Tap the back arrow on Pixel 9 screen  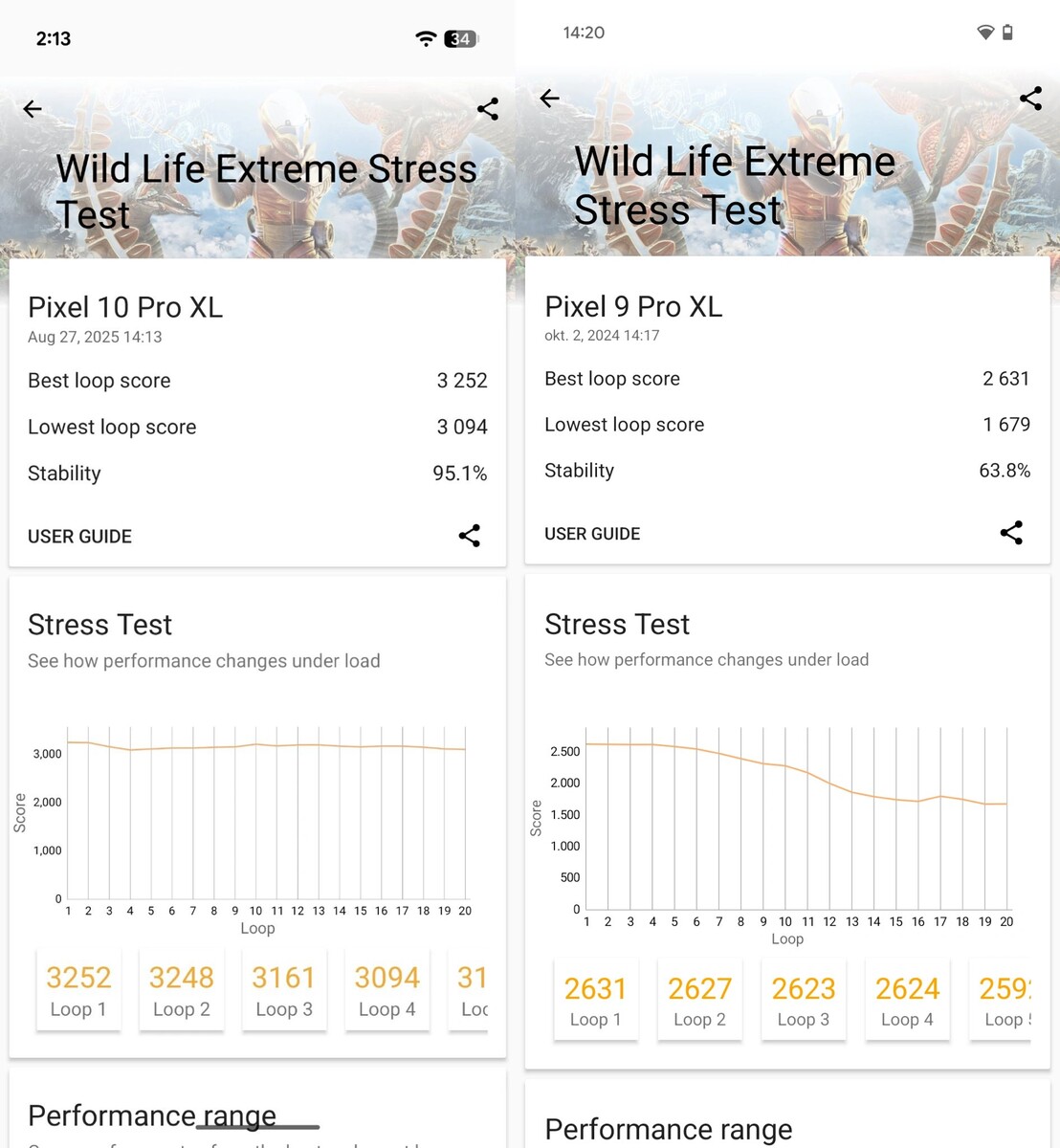[x=549, y=99]
